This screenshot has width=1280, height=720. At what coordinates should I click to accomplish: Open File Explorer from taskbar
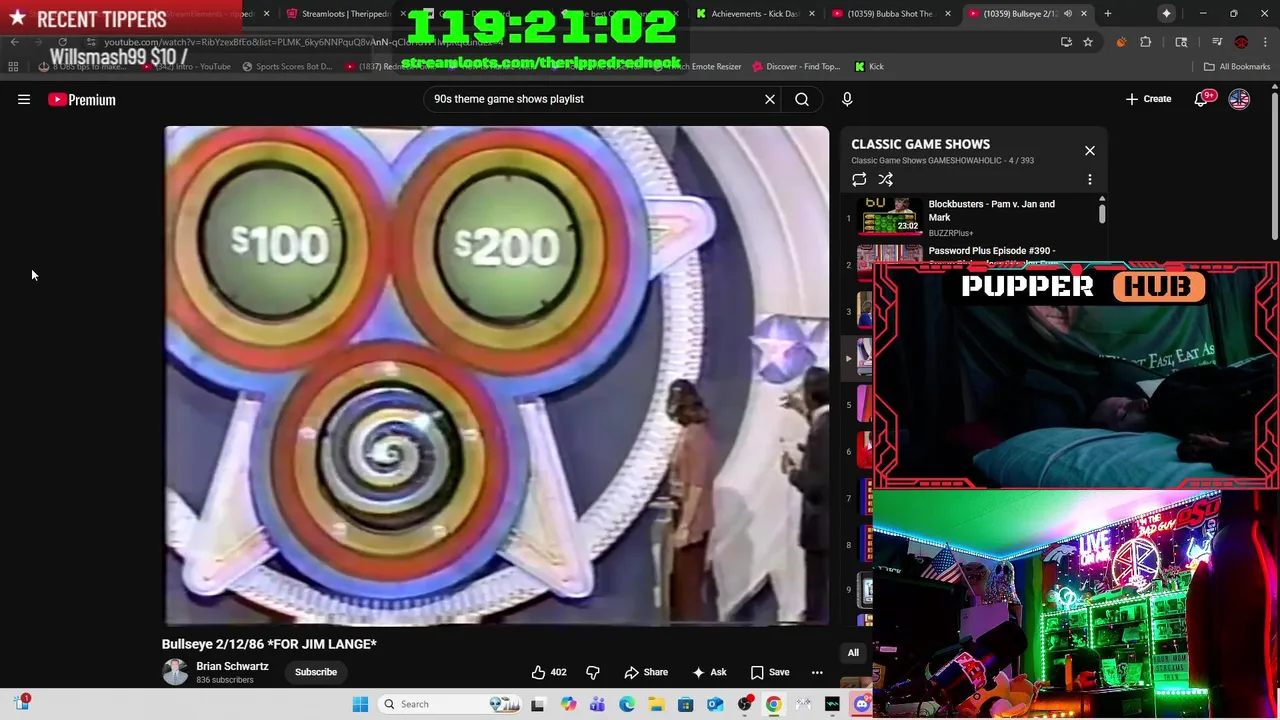point(656,704)
